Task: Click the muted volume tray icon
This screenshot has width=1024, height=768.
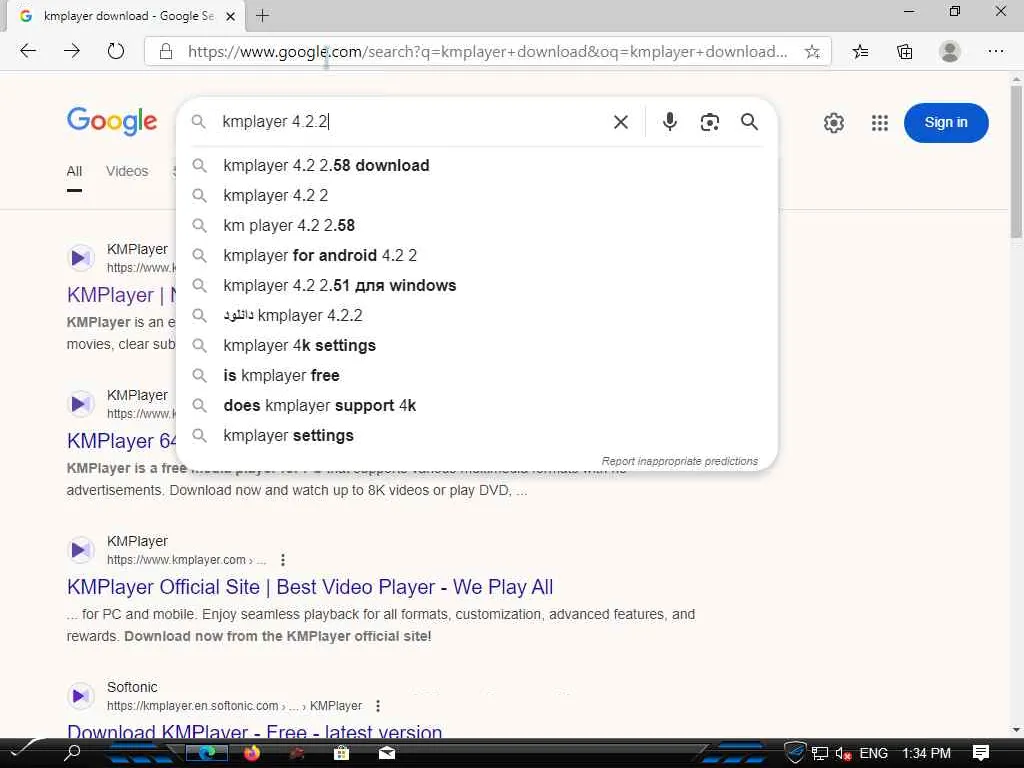Action: [x=842, y=754]
